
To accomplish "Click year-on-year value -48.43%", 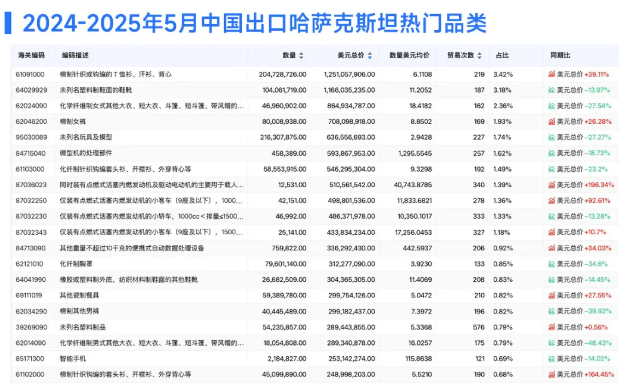I will [598, 343].
